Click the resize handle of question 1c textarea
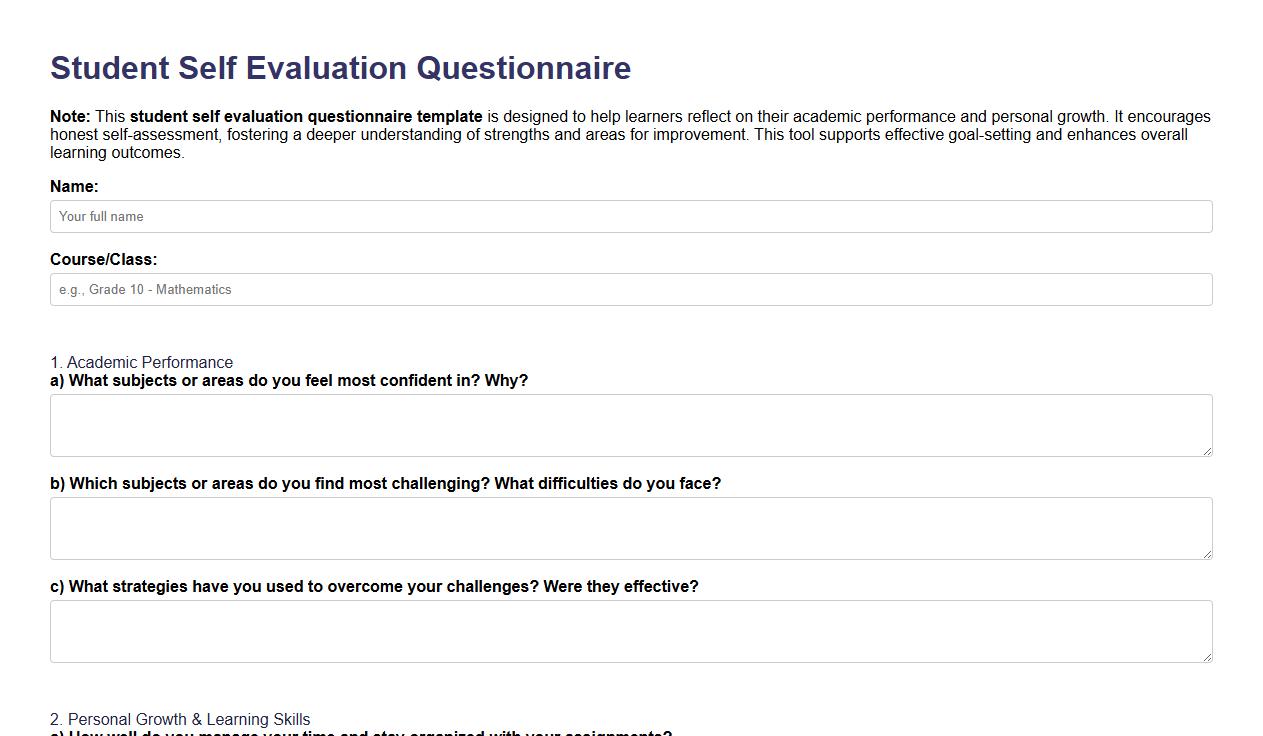The image size is (1263, 736). (x=1207, y=656)
